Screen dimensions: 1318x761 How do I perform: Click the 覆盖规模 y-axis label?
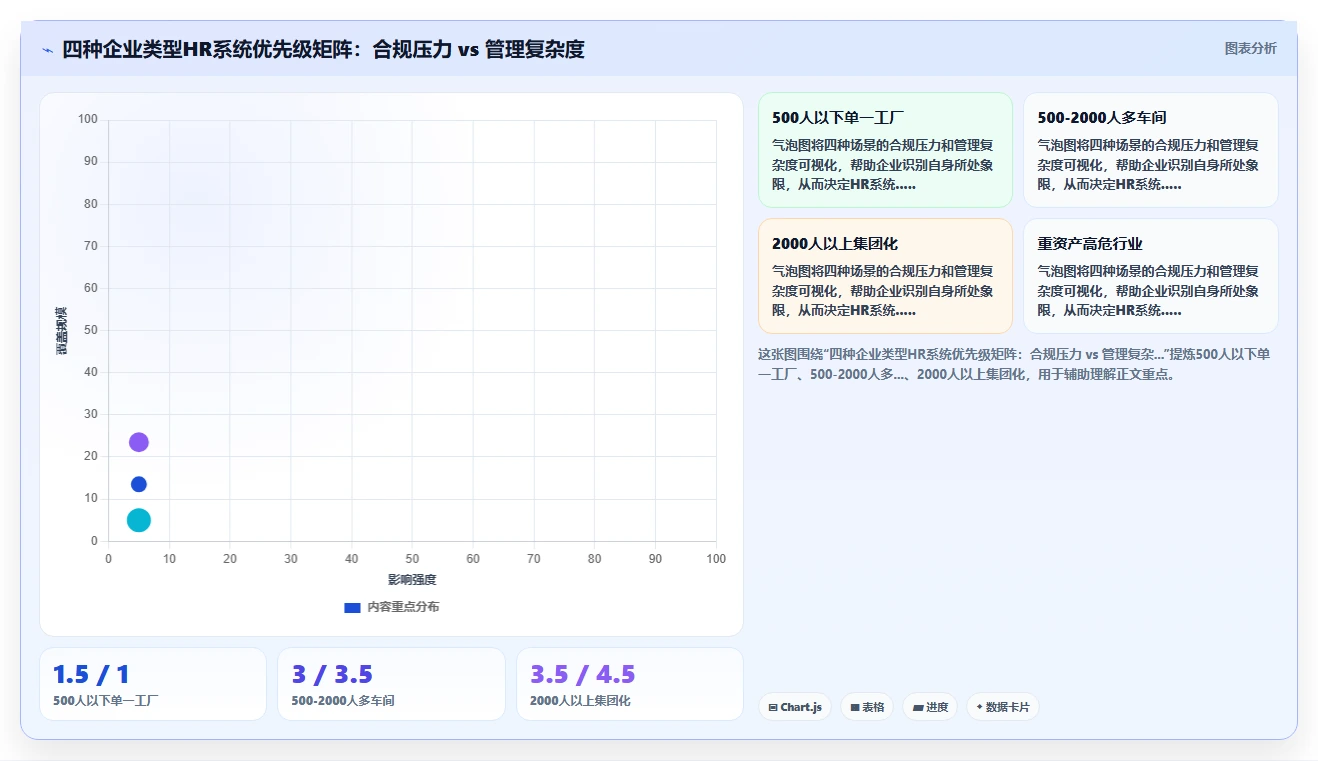click(x=62, y=330)
